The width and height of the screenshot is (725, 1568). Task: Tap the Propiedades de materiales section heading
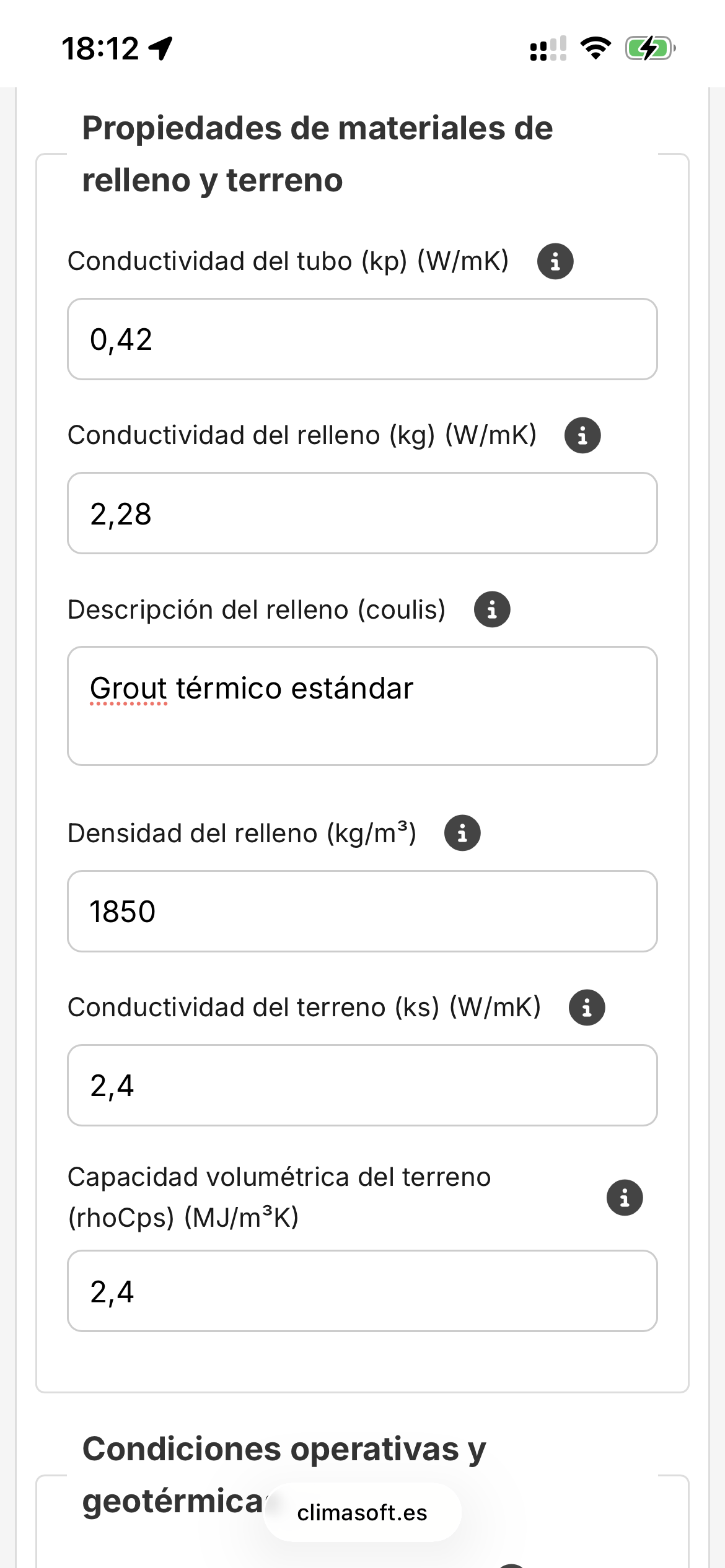click(x=317, y=154)
